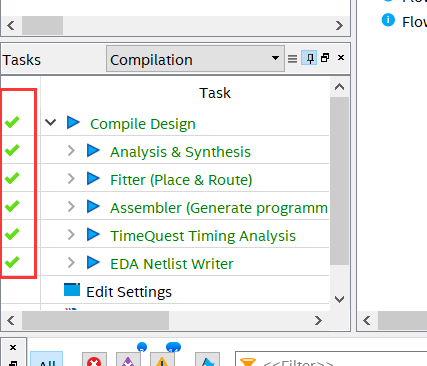Click the play icon beside Compile Design
This screenshot has height=366, width=427.
[73, 122]
